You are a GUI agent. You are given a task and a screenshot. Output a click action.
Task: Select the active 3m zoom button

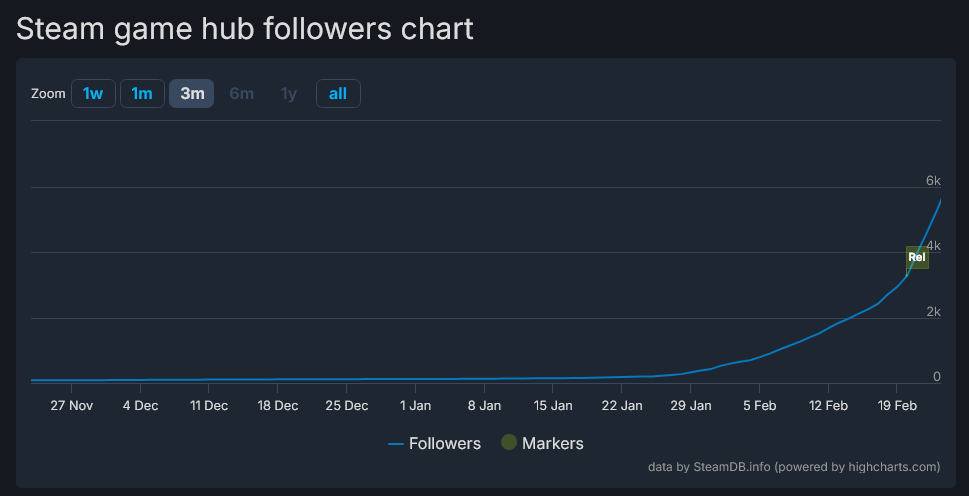(x=191, y=93)
